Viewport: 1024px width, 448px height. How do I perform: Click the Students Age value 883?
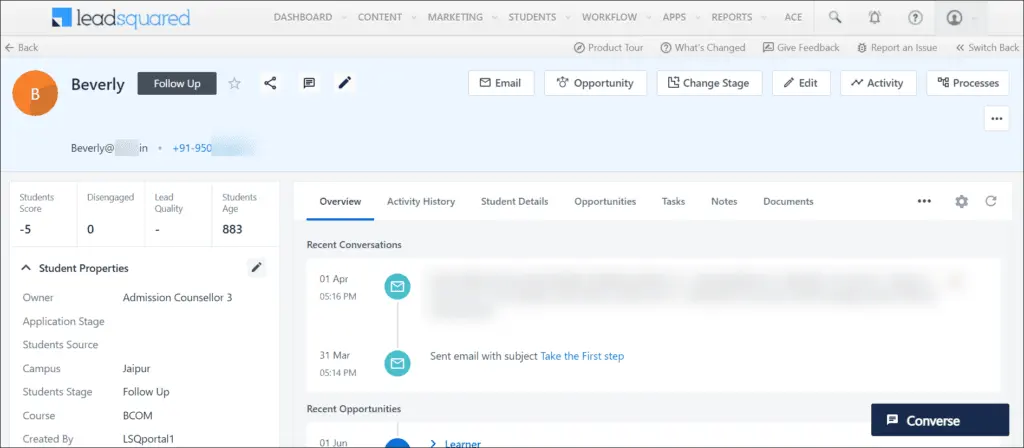[232, 229]
